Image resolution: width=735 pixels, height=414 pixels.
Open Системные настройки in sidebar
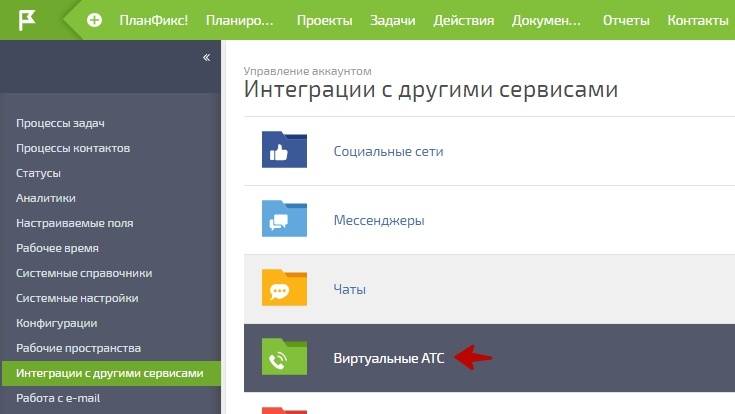click(x=77, y=298)
